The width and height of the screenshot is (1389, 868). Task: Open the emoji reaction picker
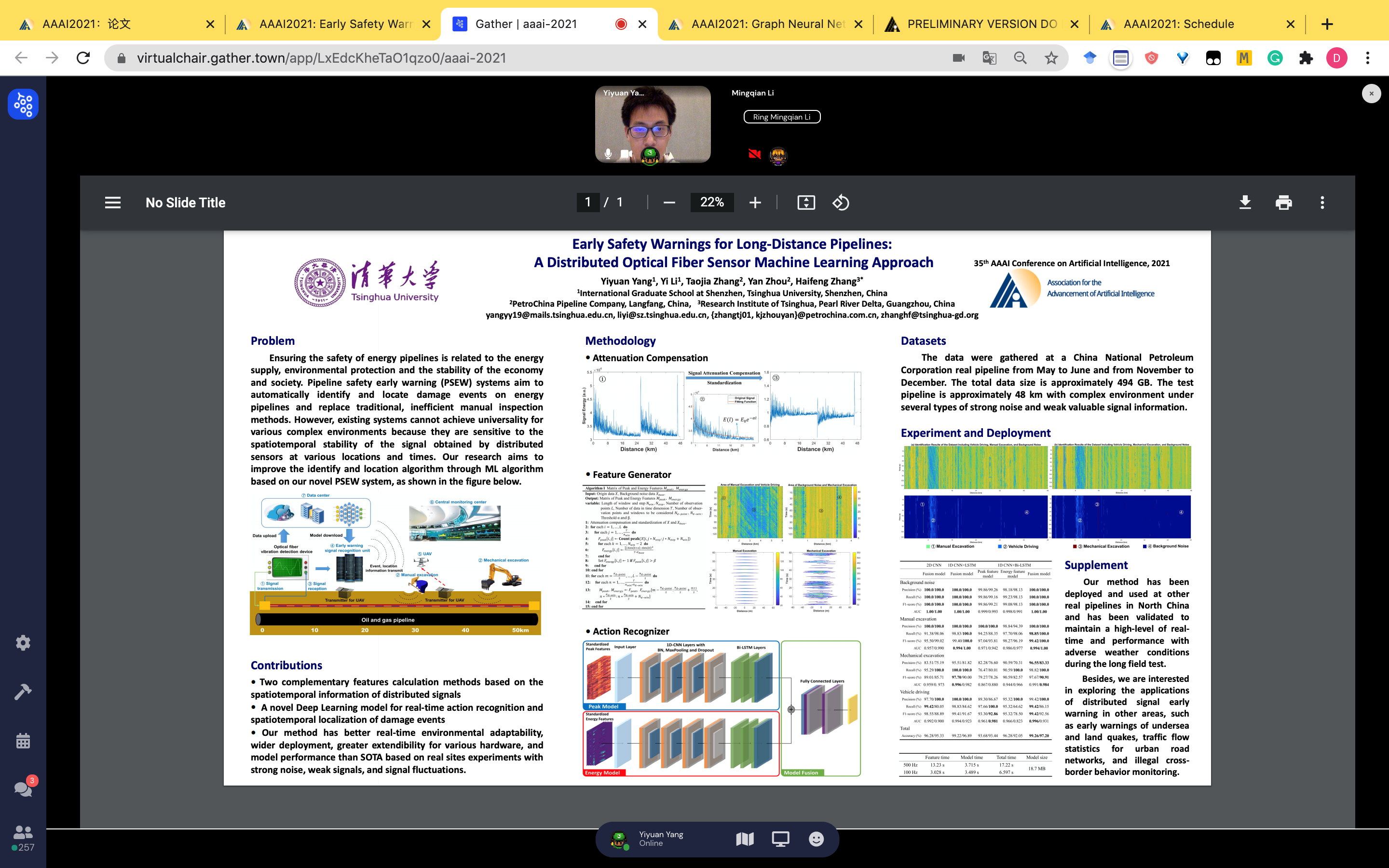(x=816, y=839)
